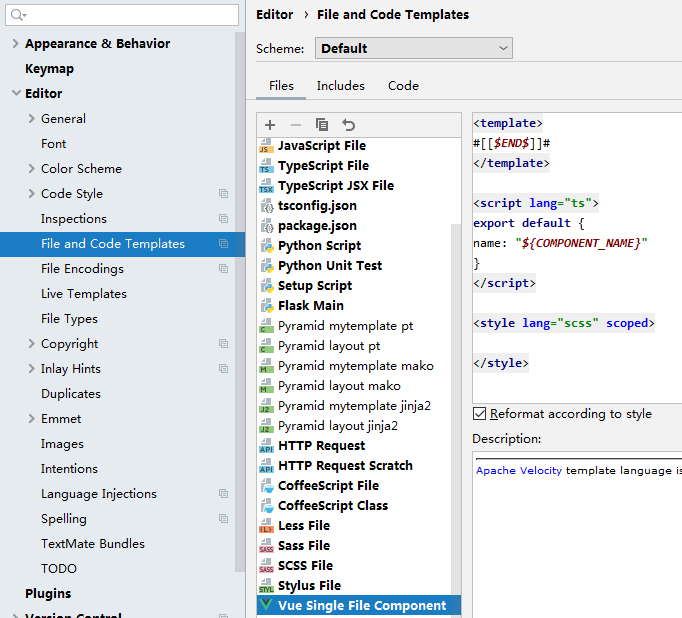The width and height of the screenshot is (682, 618).
Task: Click the Sass File template icon
Action: 266,546
